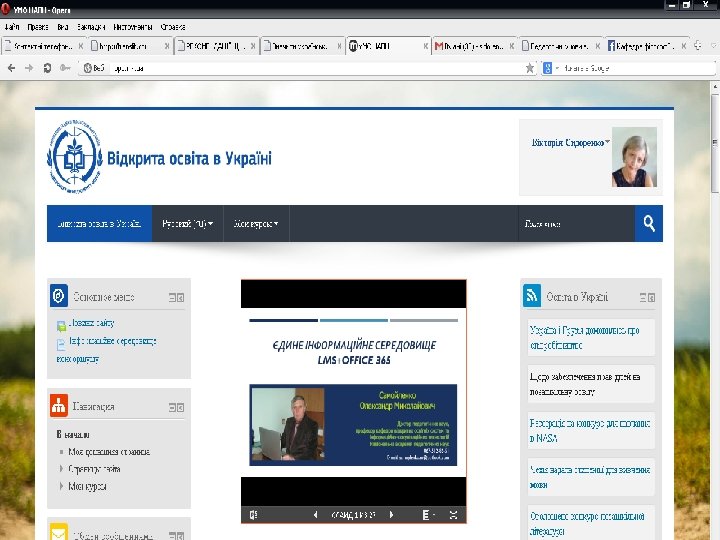The width and height of the screenshot is (720, 540).
Task: Open the Новини сайту forum link
Action: coord(91,323)
